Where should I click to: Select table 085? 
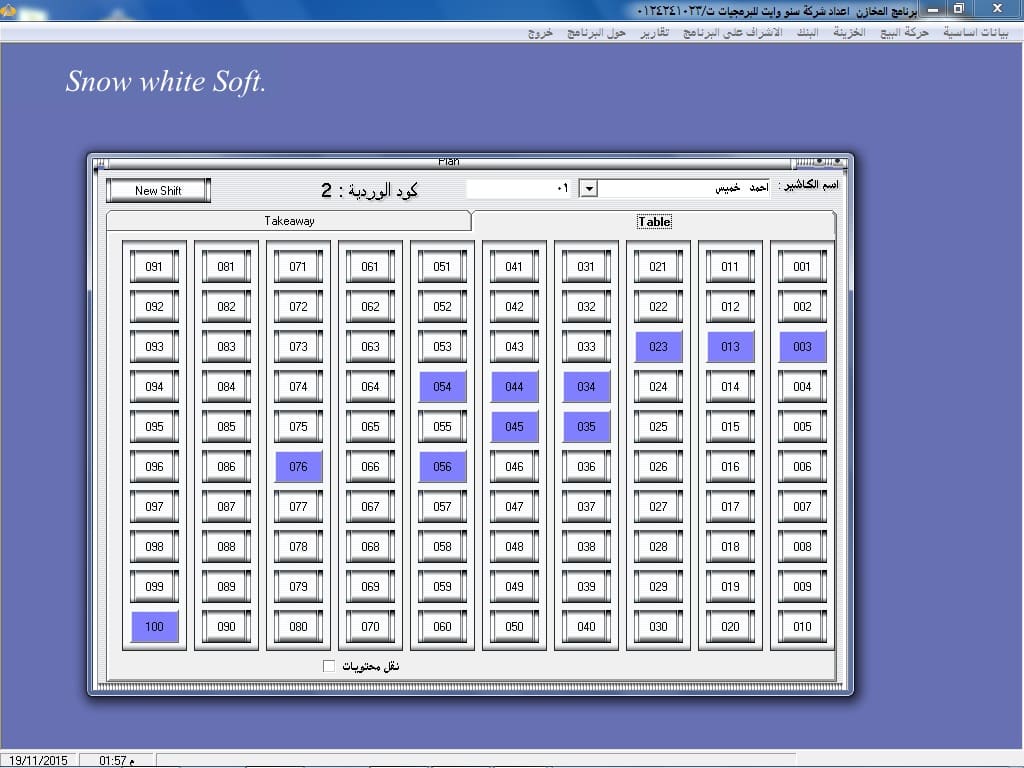click(x=226, y=426)
